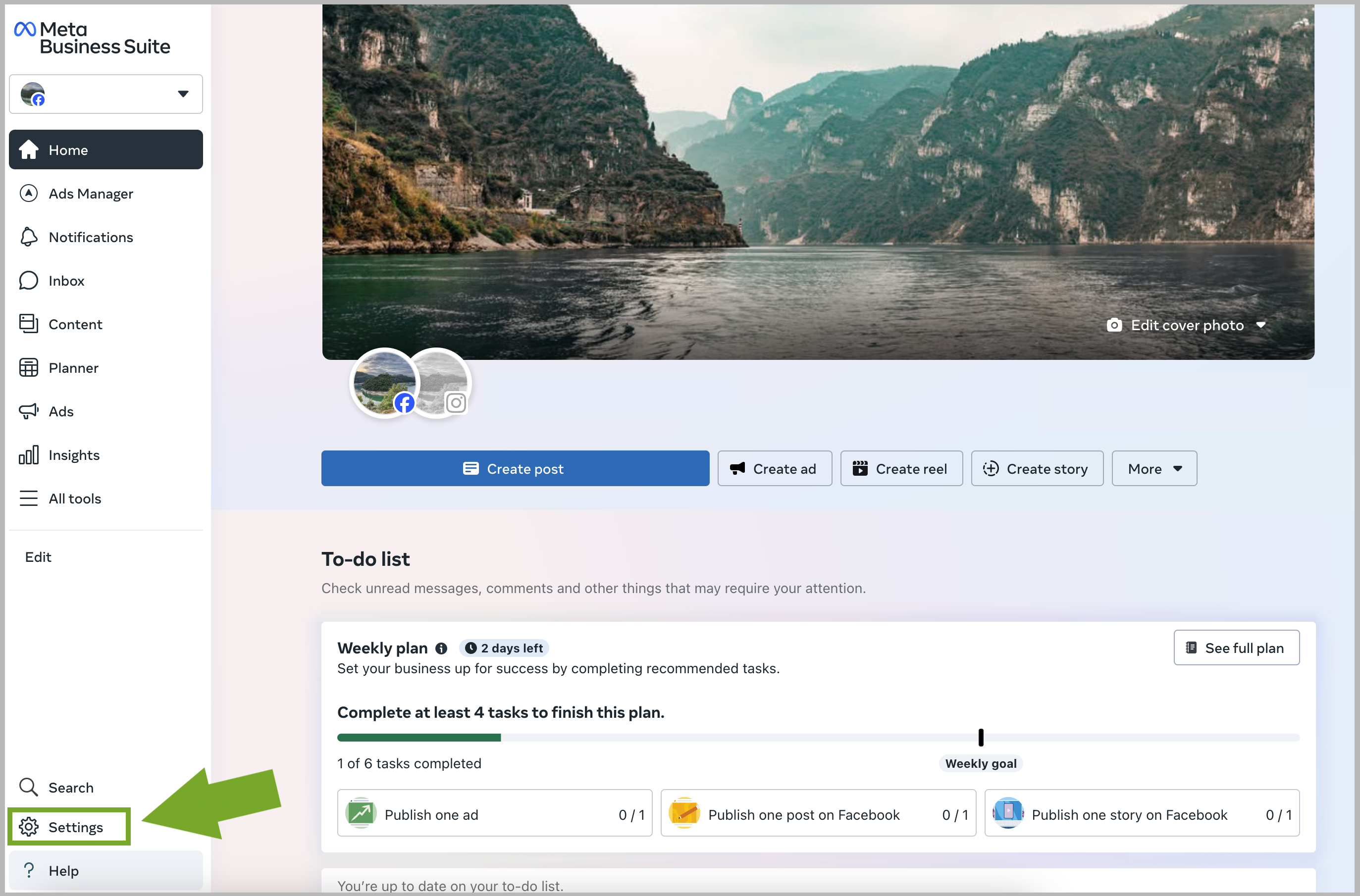Open Inbox from the sidebar
This screenshot has width=1360, height=896.
(x=106, y=281)
